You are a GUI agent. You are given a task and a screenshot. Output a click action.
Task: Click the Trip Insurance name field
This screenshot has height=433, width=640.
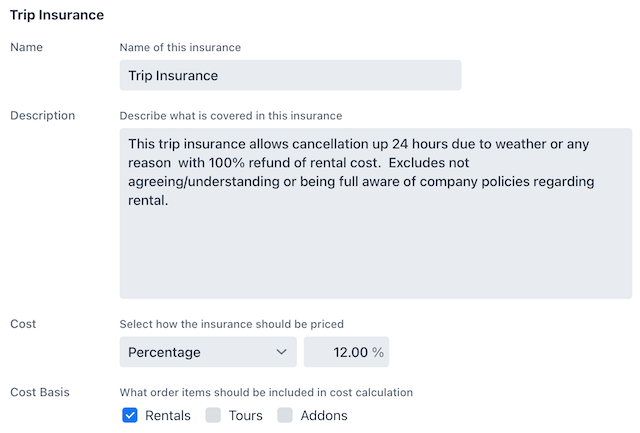290,75
